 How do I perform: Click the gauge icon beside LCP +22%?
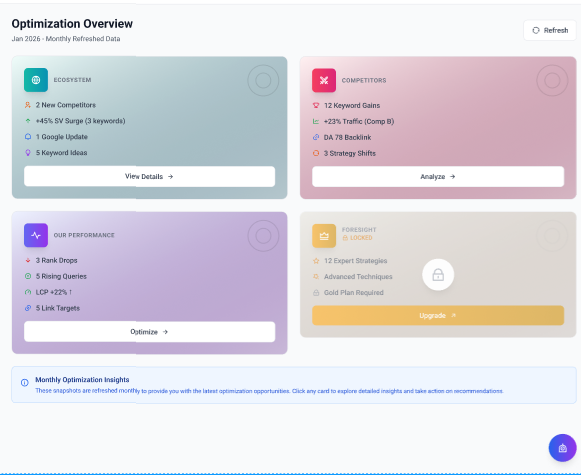[x=28, y=292]
